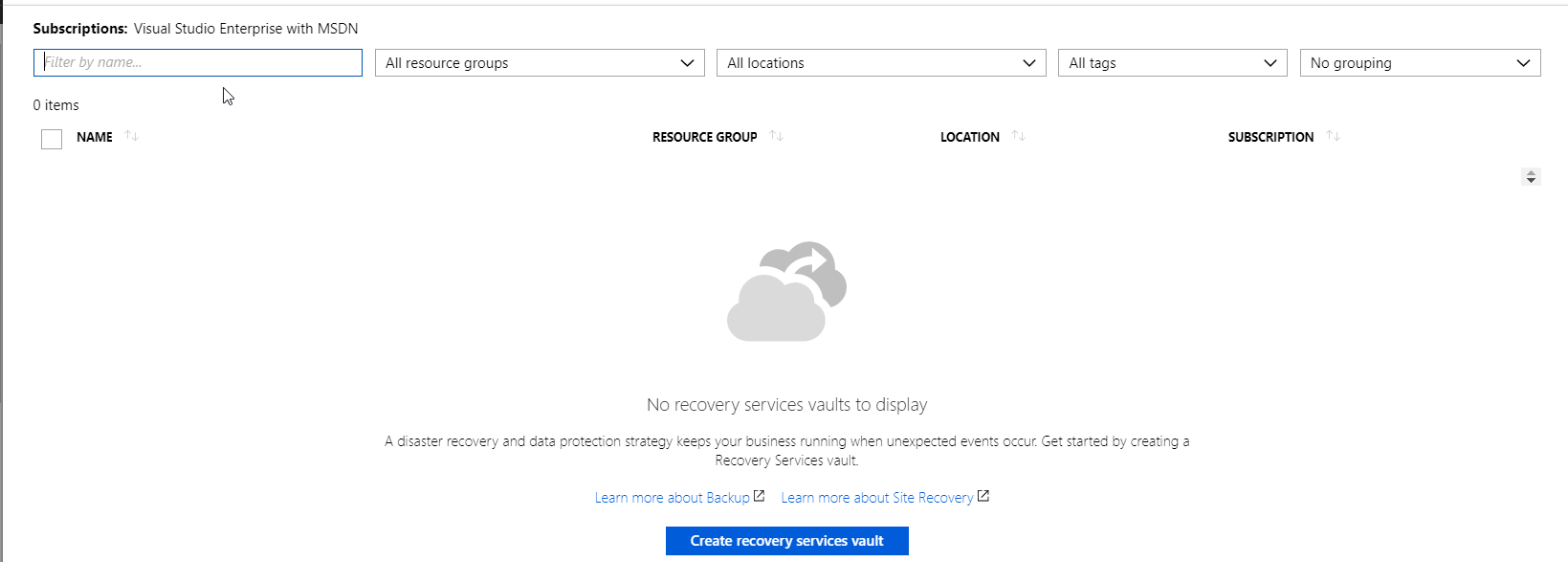
Task: Click the sort arrows icon next to RESOURCE GROUP
Action: [x=776, y=137]
